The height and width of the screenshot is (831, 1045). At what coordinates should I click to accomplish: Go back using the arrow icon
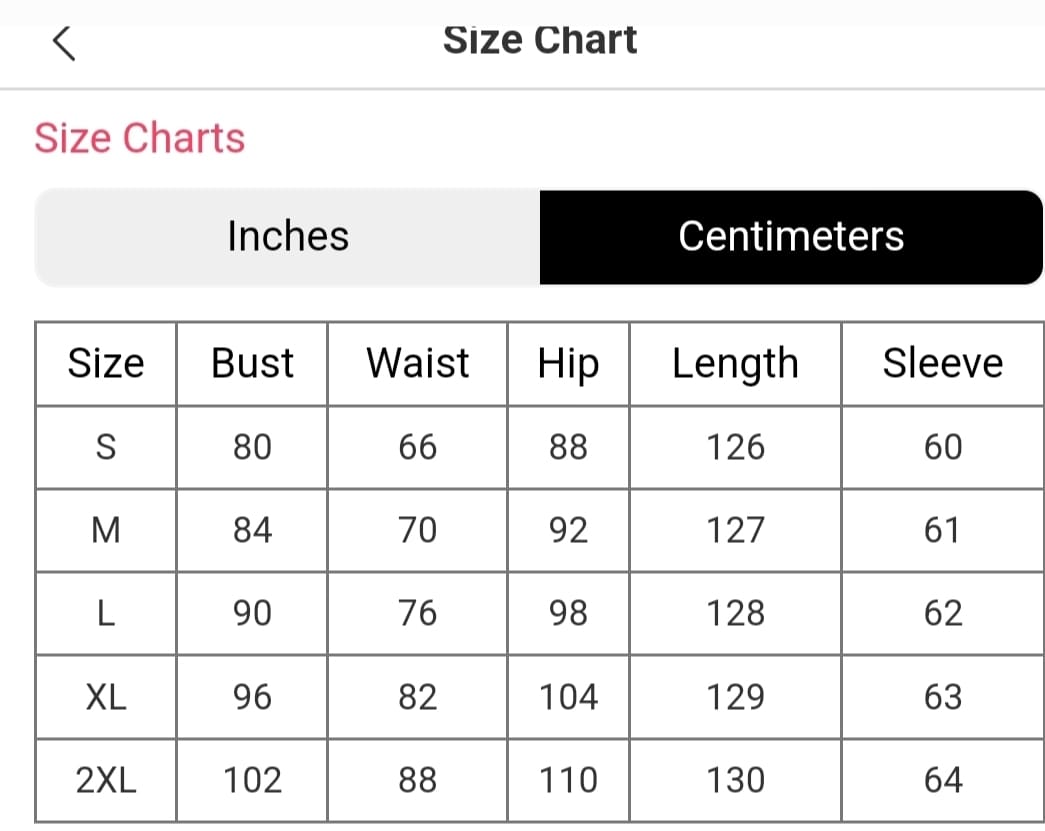[x=63, y=44]
